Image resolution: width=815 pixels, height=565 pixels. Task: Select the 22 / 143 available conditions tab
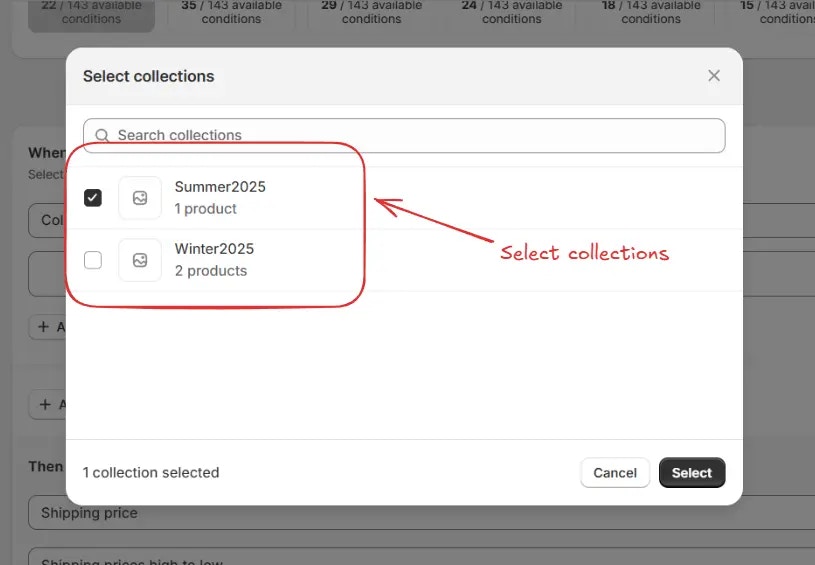click(x=91, y=12)
